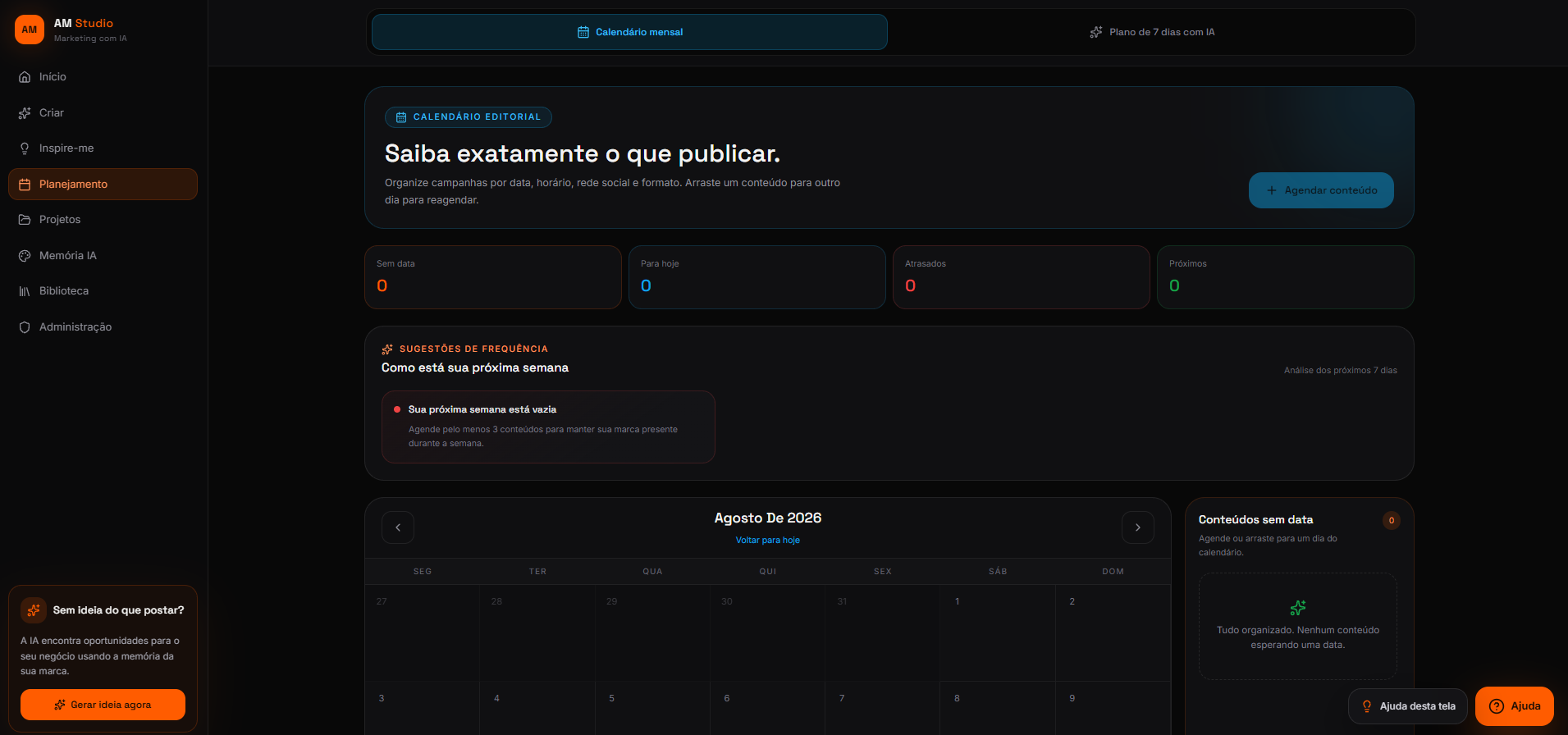Click the lightbulb icon in Ajuda desta tela

pyautogui.click(x=1367, y=706)
